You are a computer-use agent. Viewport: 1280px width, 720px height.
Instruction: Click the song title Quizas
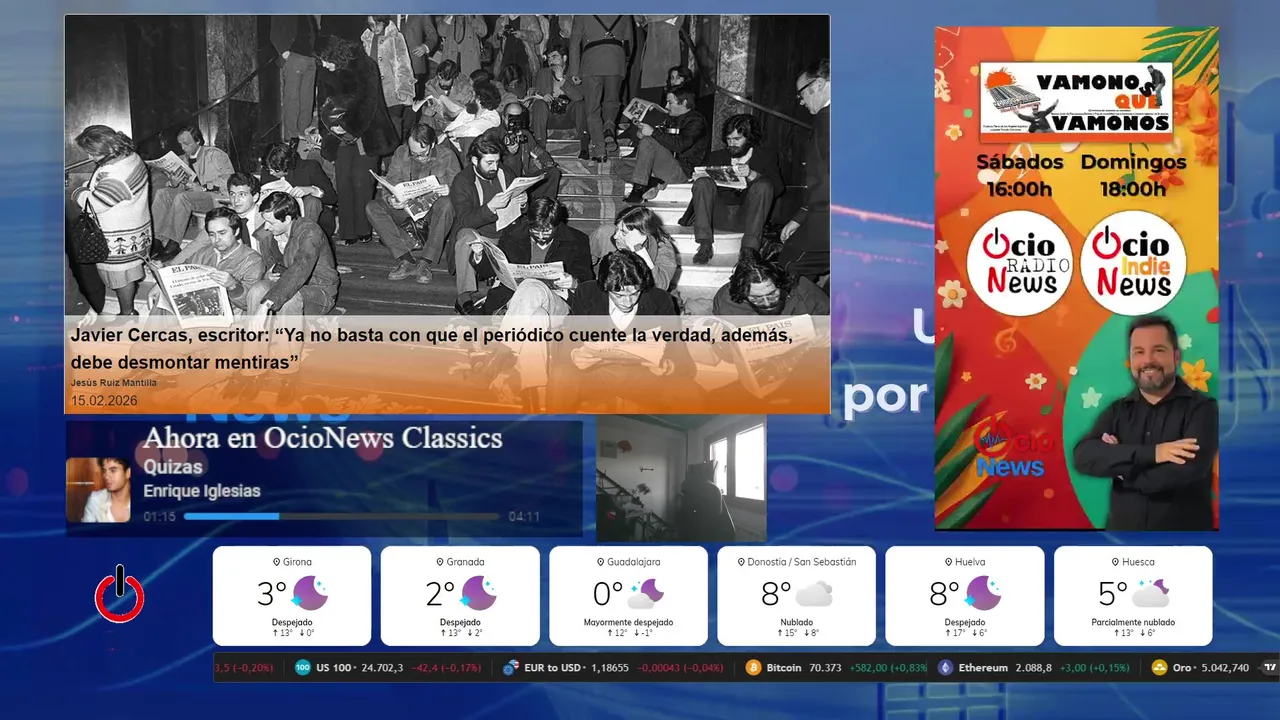pyautogui.click(x=173, y=467)
